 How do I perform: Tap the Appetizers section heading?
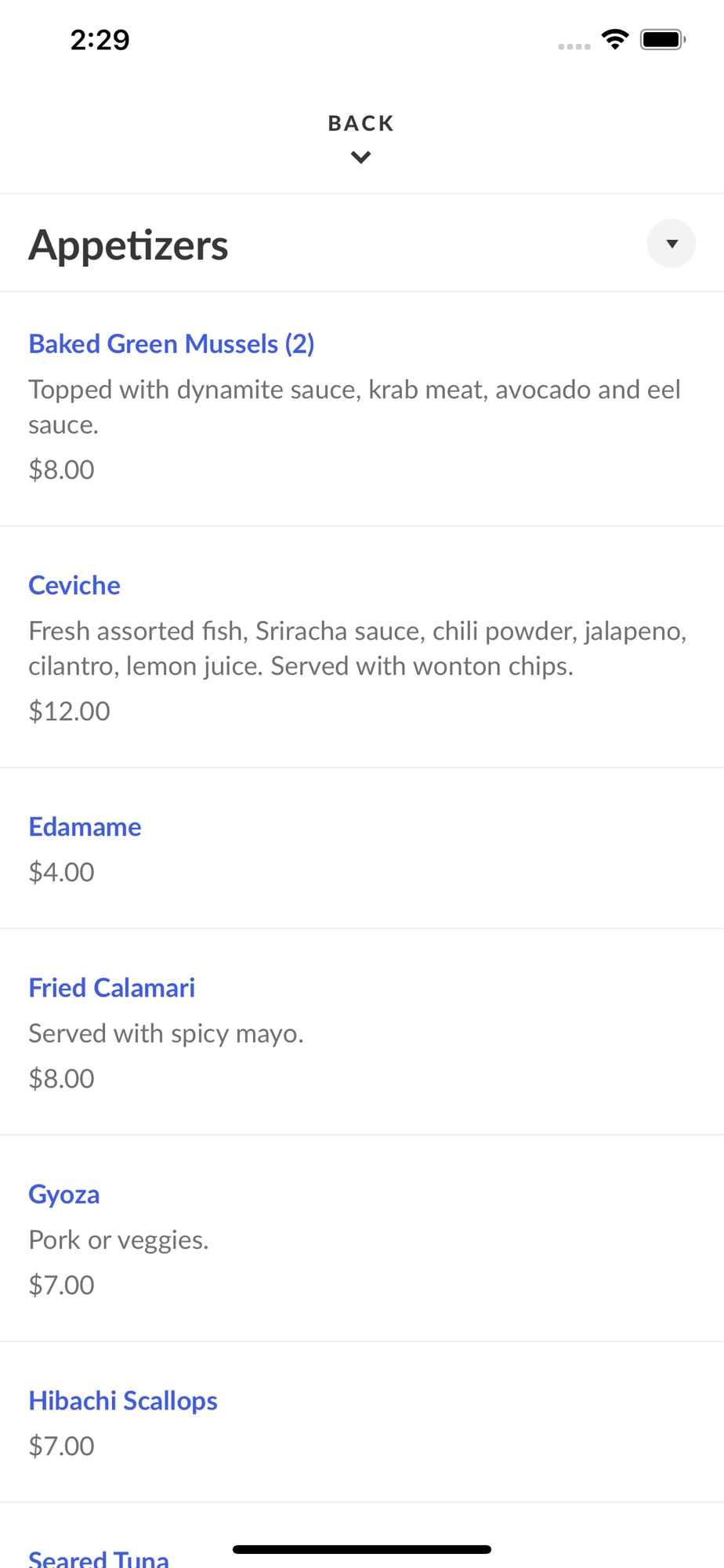pos(129,245)
